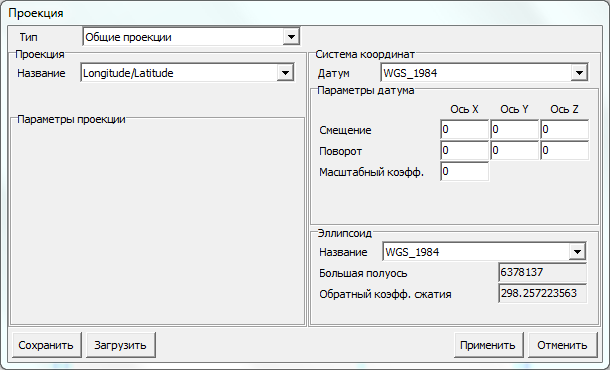This screenshot has height=370, width=610.
Task: Open the Датум WGS_1984 dropdown
Action: coord(579,73)
